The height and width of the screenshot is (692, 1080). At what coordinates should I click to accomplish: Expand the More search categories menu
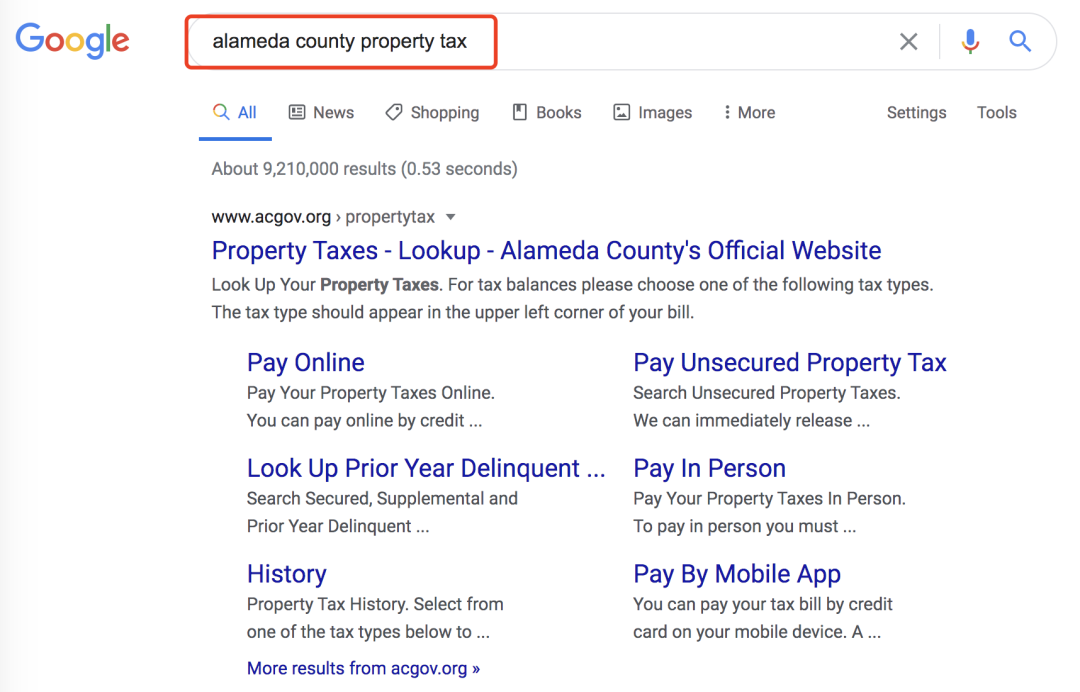(x=749, y=112)
